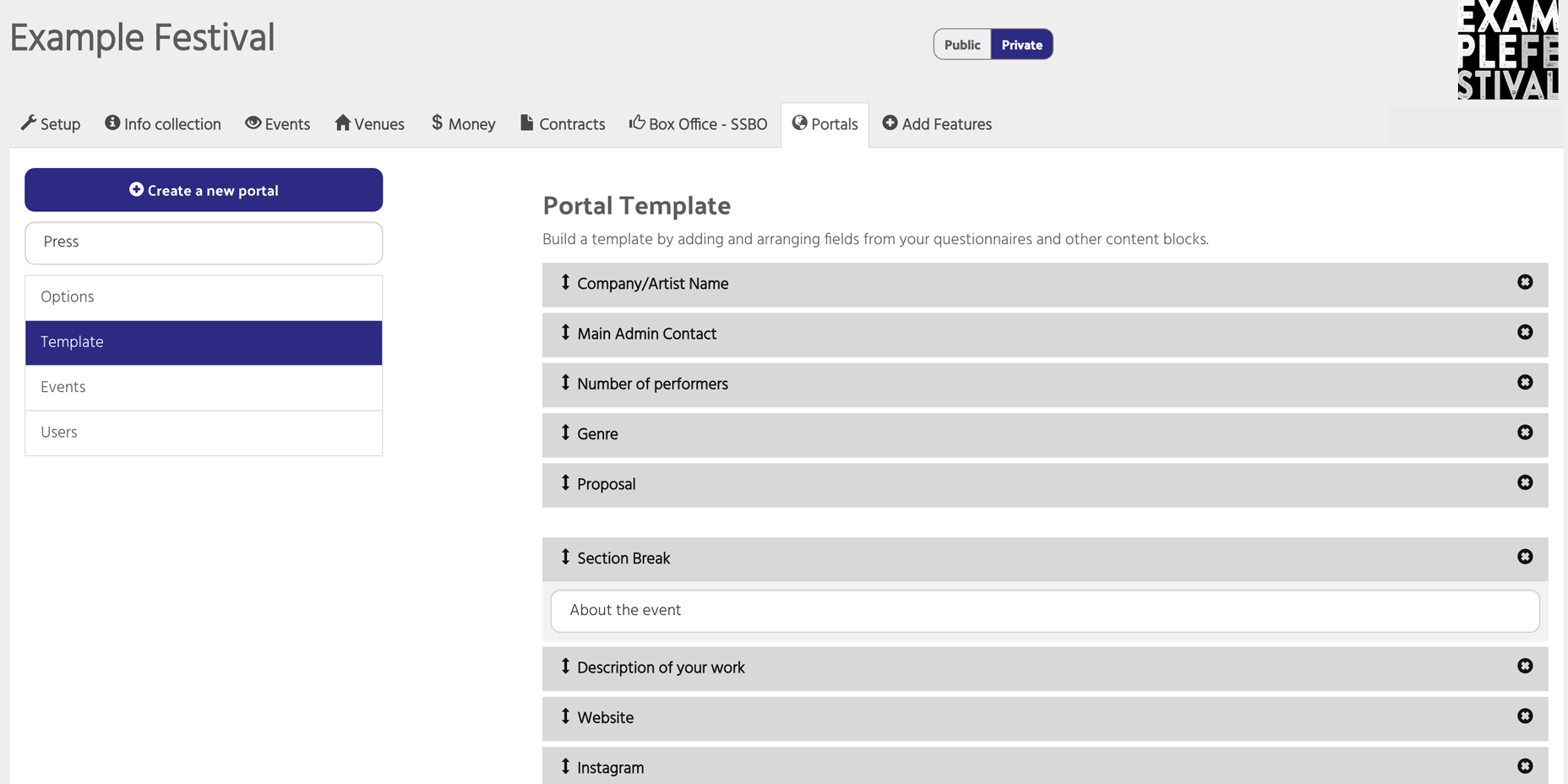This screenshot has width=1568, height=784.
Task: Select the Portals tab
Action: 825,124
